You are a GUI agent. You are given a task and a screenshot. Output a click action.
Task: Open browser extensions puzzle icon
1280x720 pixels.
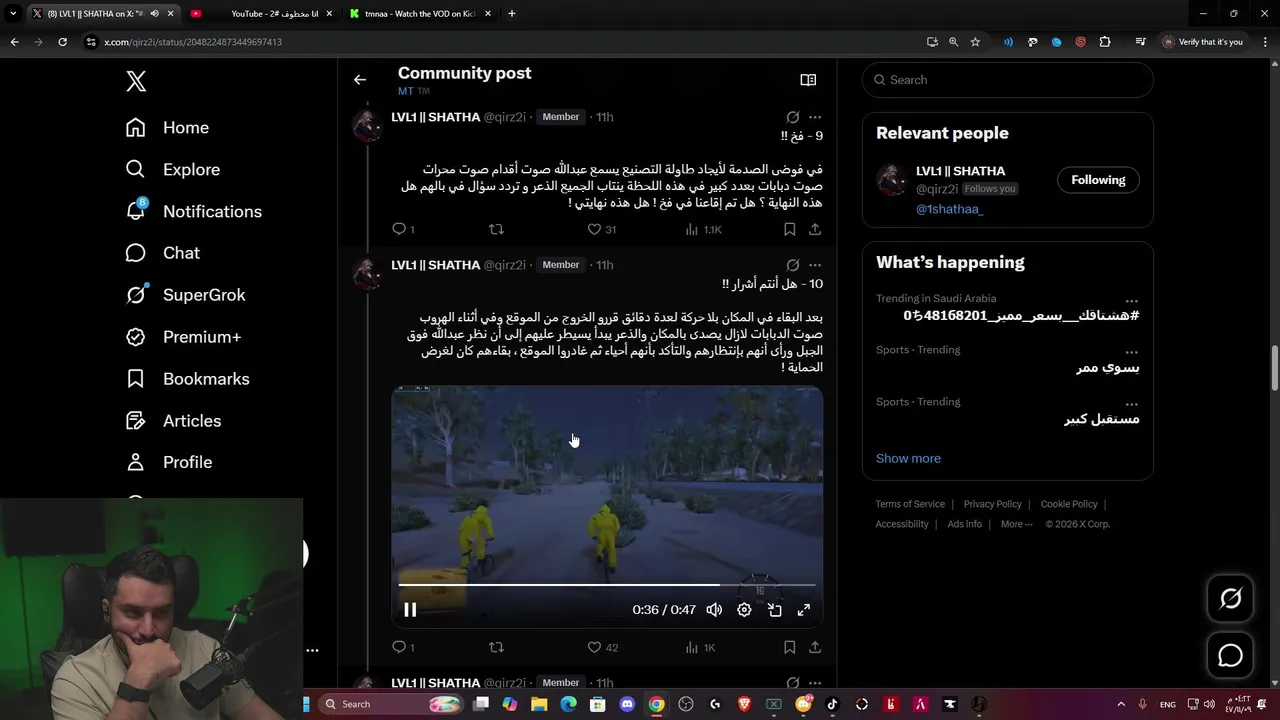[x=1105, y=42]
